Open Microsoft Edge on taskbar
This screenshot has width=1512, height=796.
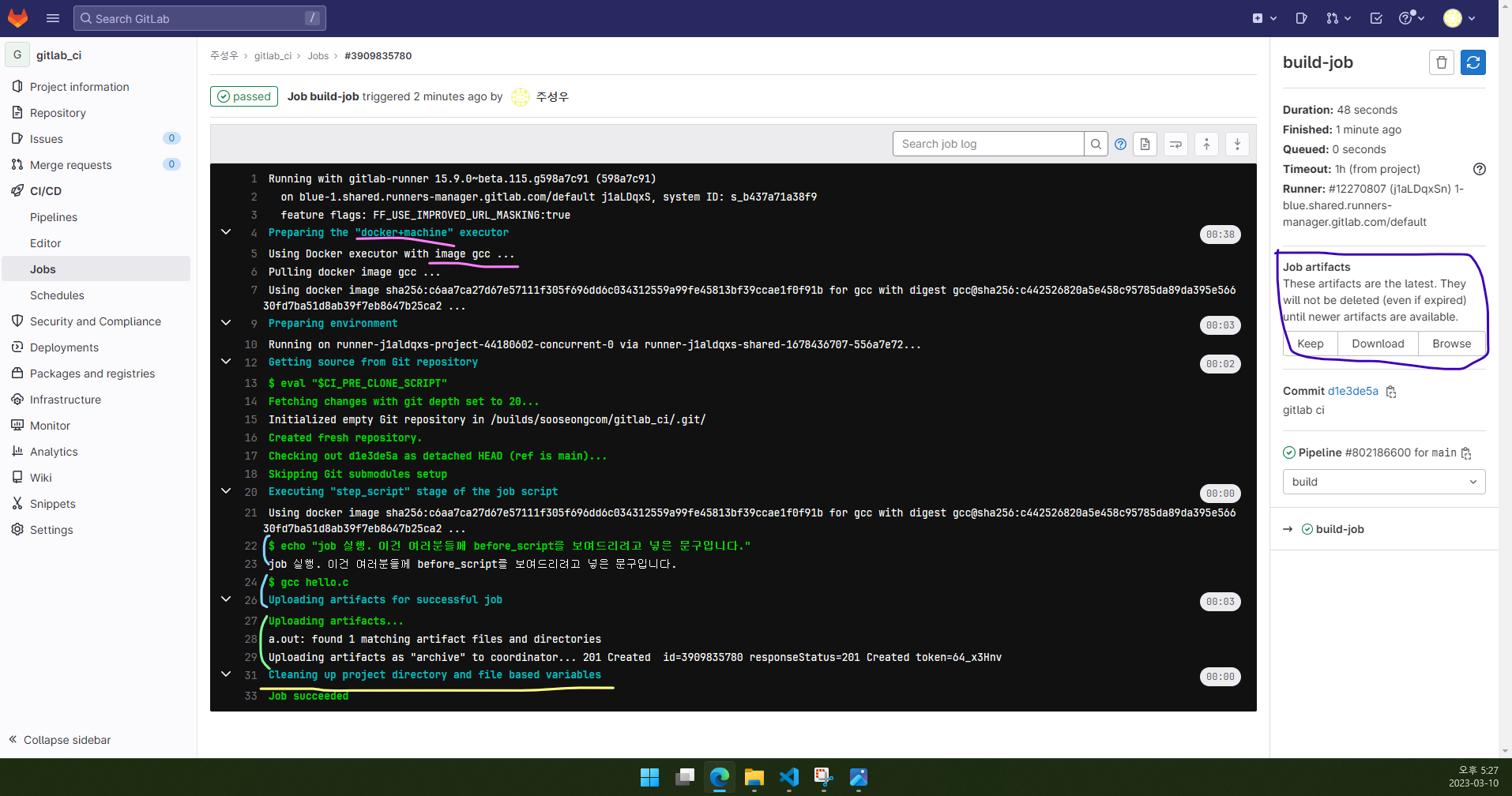pos(719,778)
